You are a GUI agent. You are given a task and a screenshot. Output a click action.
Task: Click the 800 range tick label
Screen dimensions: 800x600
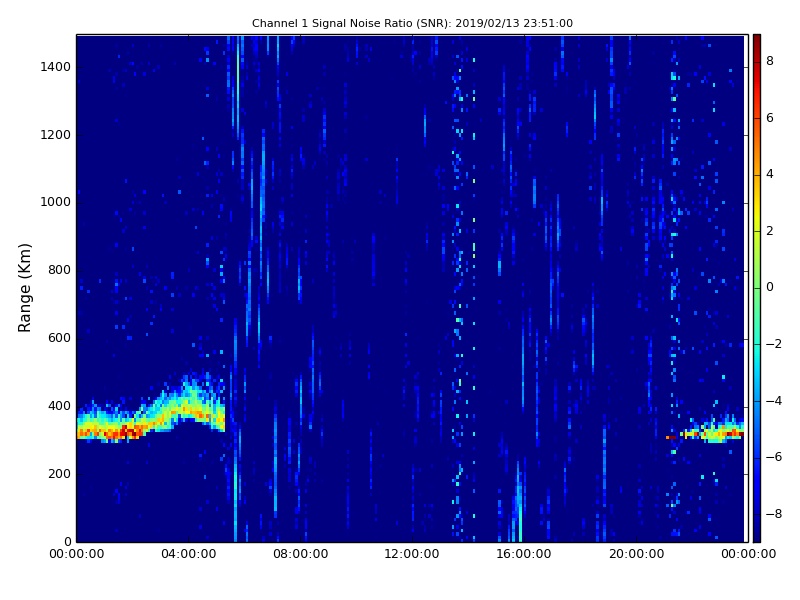58,270
